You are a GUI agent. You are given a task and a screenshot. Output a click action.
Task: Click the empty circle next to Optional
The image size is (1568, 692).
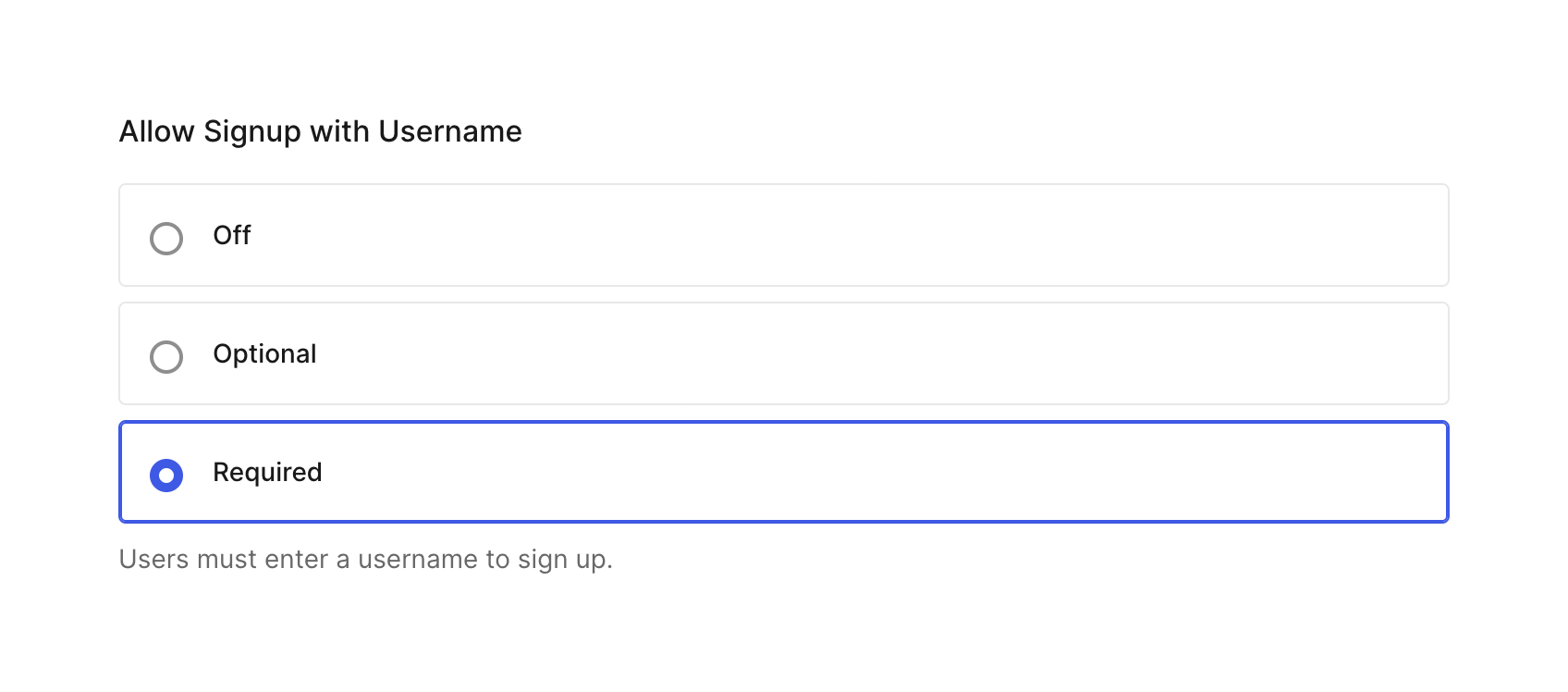click(x=166, y=356)
